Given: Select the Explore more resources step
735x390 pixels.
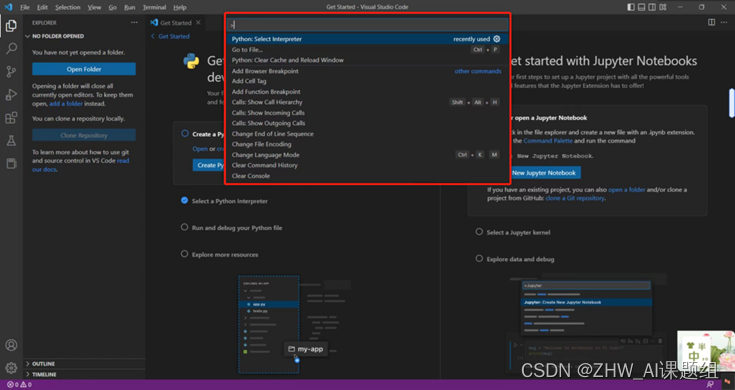Looking at the screenshot, I should click(220, 254).
